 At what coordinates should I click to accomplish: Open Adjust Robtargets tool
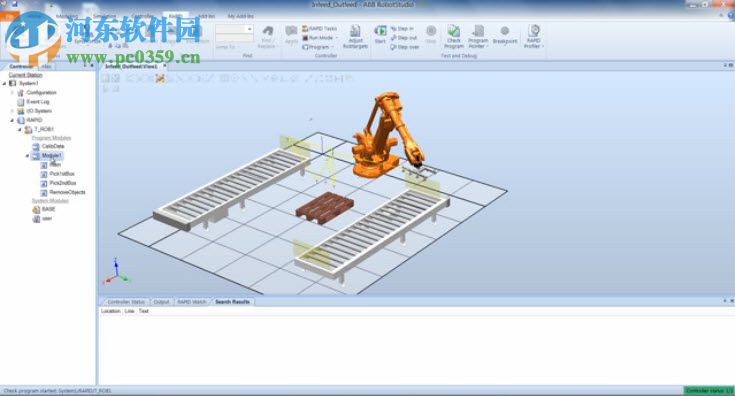tap(355, 37)
